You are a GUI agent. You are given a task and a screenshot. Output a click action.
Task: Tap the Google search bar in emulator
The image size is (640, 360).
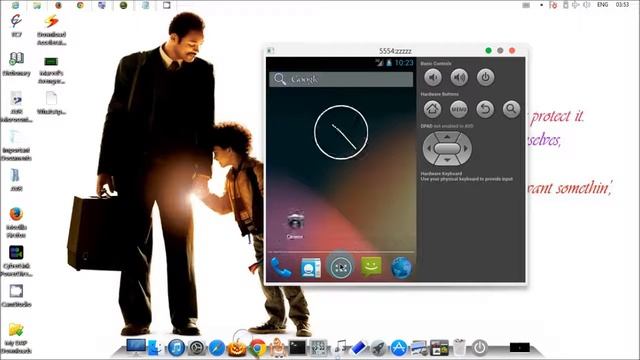[341, 79]
